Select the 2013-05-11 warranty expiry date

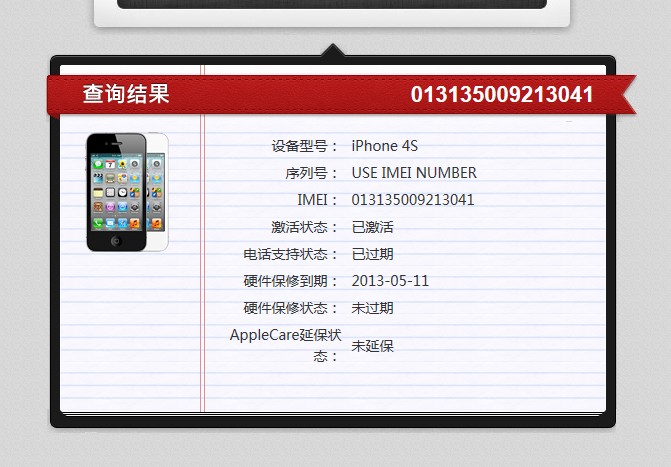390,281
